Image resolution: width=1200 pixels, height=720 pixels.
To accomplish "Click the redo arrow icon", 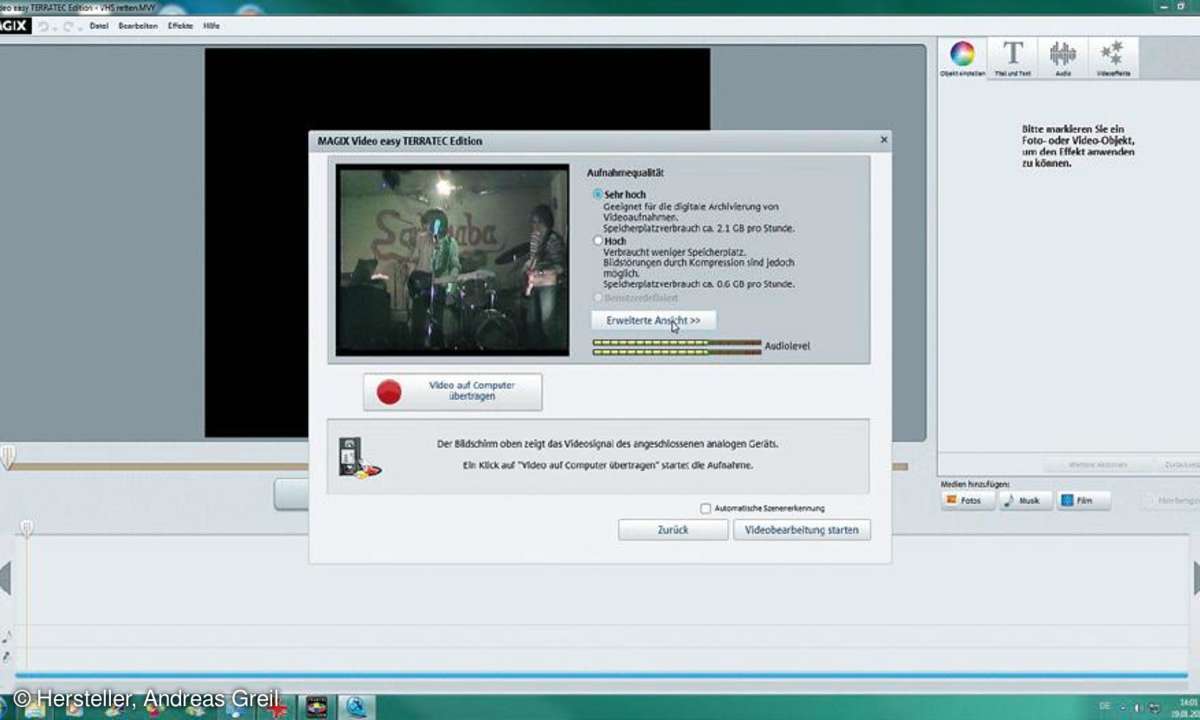I will tap(69, 26).
